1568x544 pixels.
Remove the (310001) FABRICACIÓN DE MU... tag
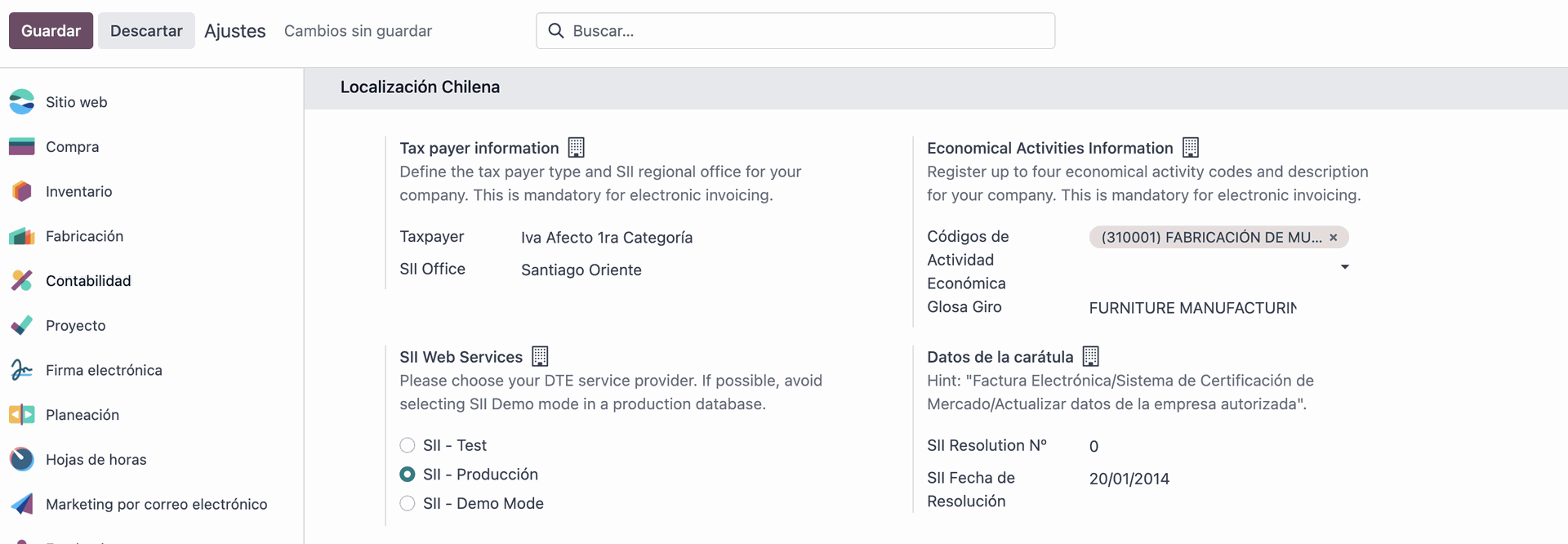1334,238
